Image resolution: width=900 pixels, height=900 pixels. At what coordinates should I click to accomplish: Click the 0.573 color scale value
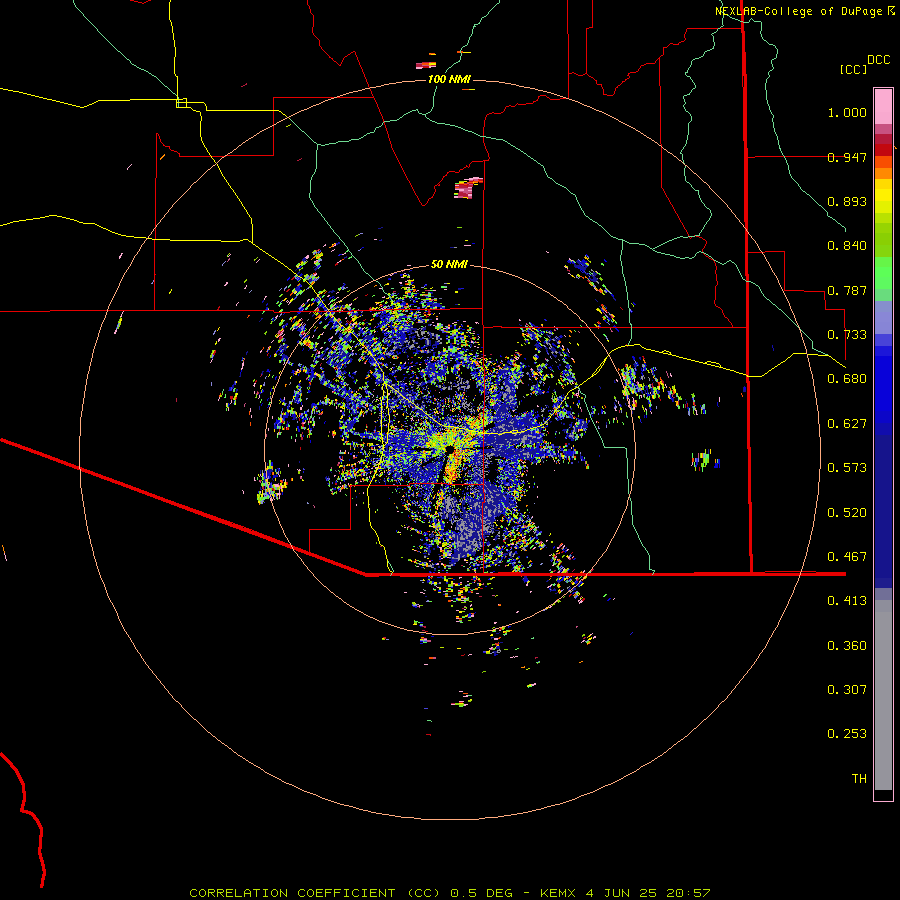847,468
